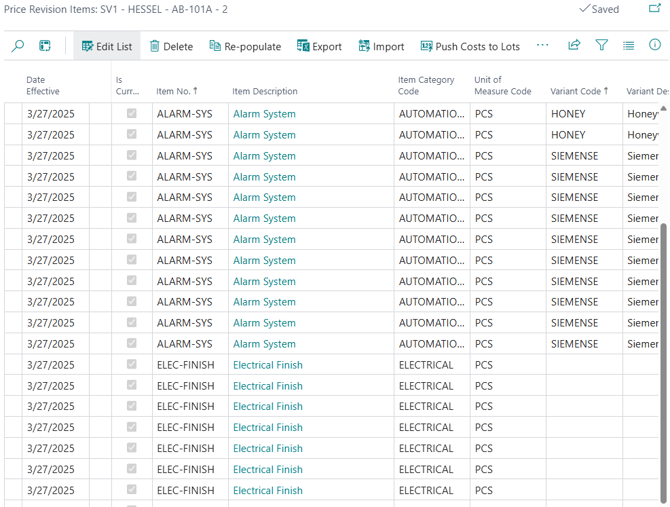Image resolution: width=670 pixels, height=507 pixels.
Task: Click the scroll-up arrow on the scrollbar
Action: (663, 108)
